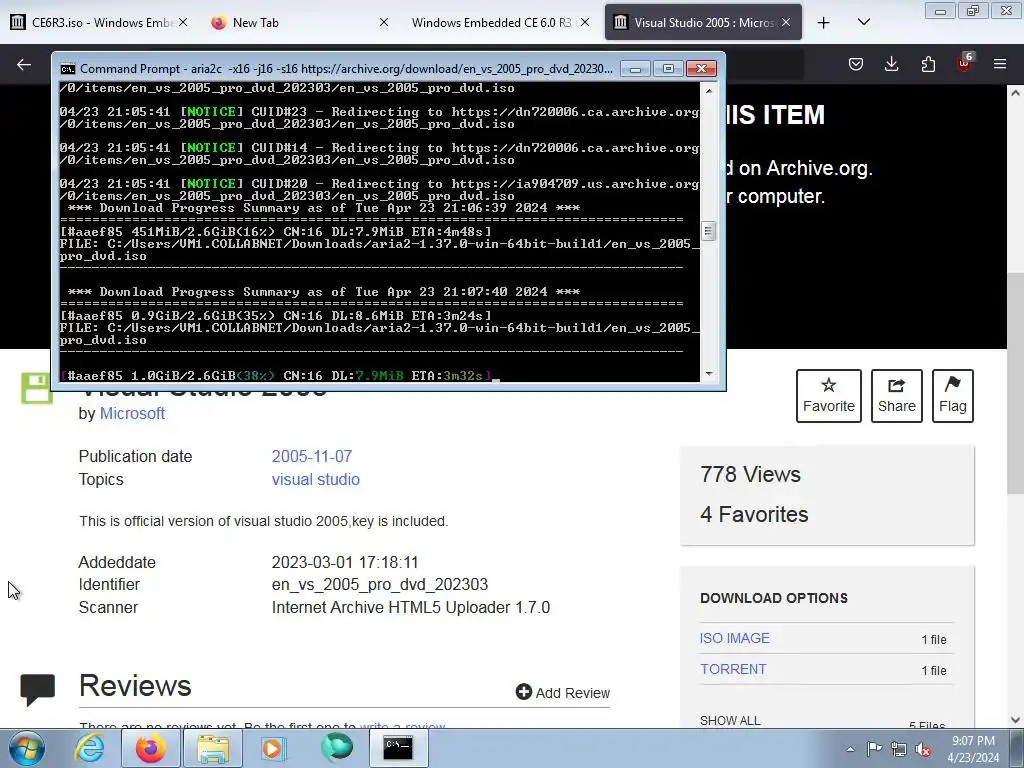Click the Action Center flag tray icon
This screenshot has height=768, width=1024.
[874, 749]
